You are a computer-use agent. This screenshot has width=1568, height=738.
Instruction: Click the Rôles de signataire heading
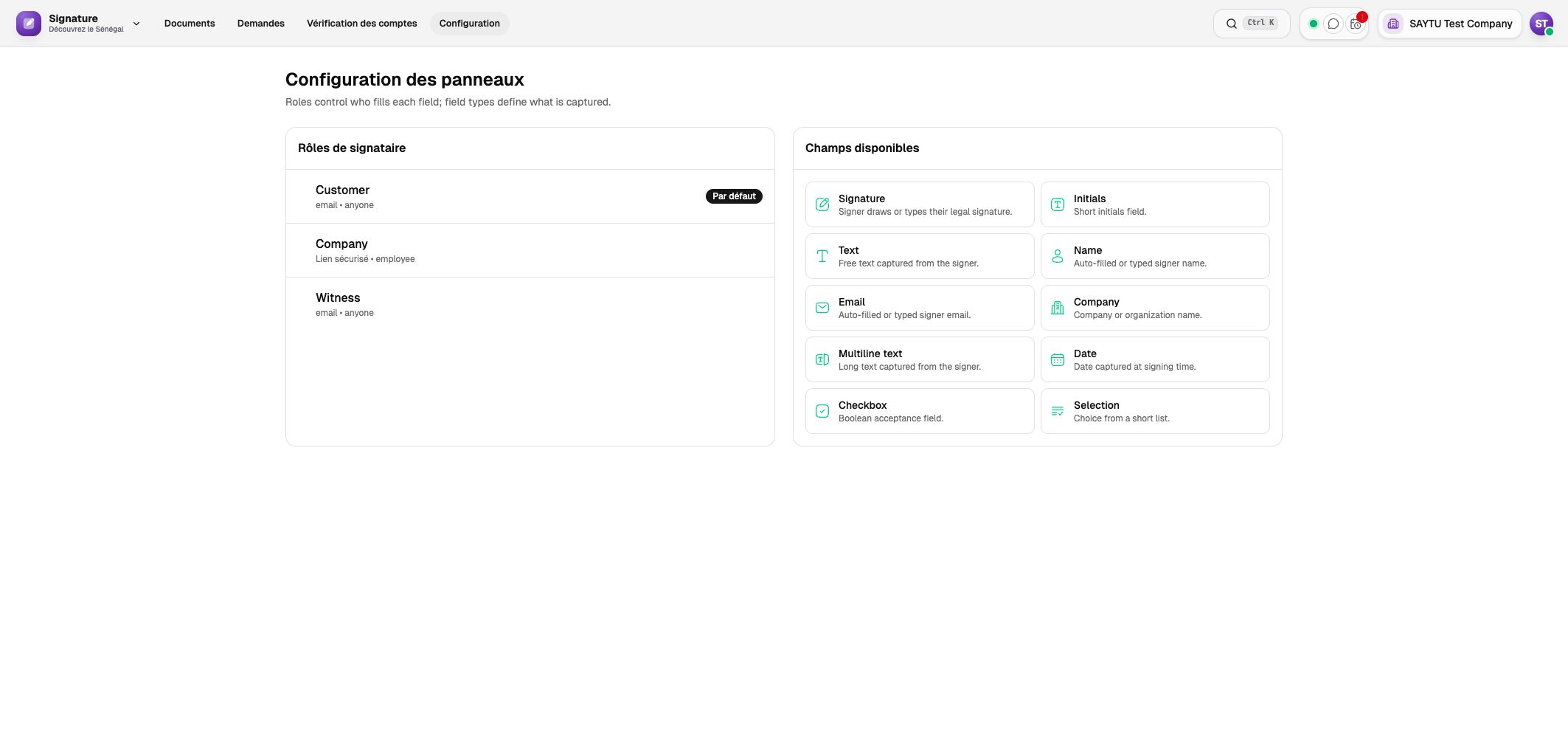pyautogui.click(x=352, y=148)
